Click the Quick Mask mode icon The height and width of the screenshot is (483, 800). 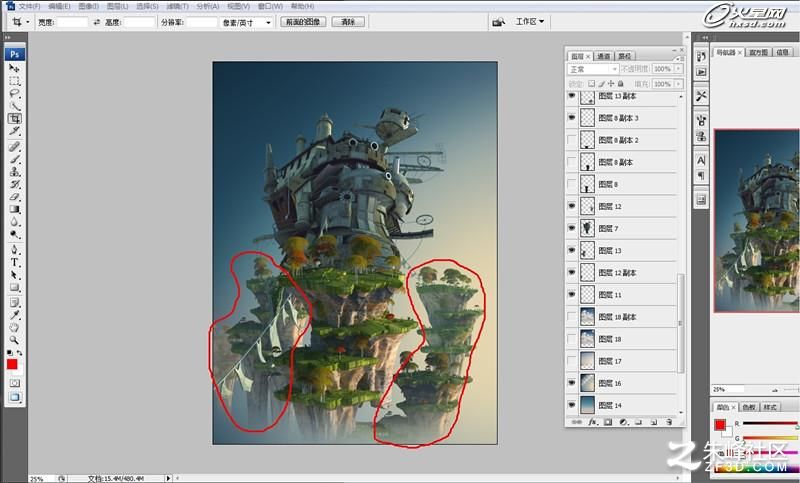14,383
